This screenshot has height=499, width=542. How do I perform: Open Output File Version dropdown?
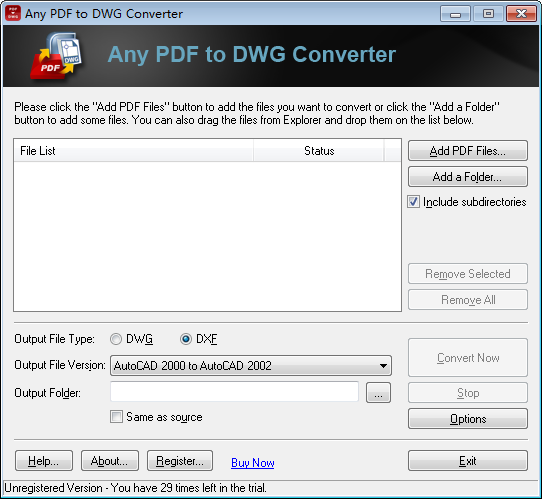(x=251, y=365)
